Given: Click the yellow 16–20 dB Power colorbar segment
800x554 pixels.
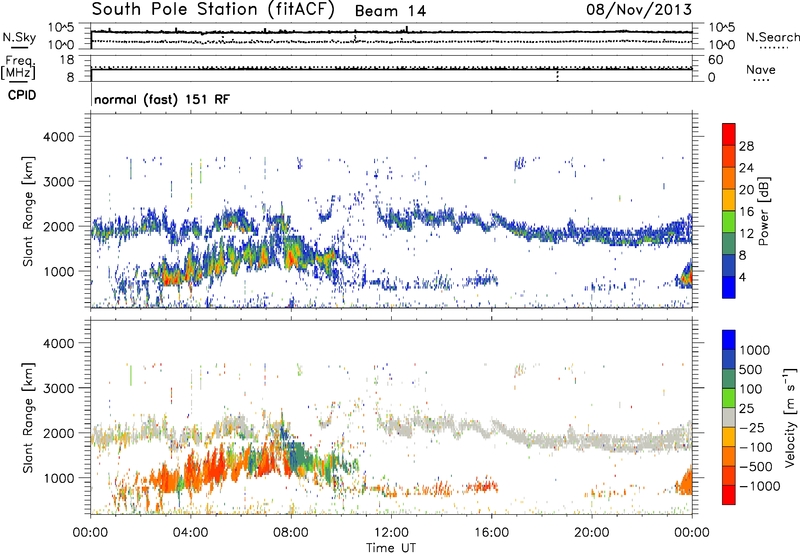Looking at the screenshot, I should click(729, 199).
